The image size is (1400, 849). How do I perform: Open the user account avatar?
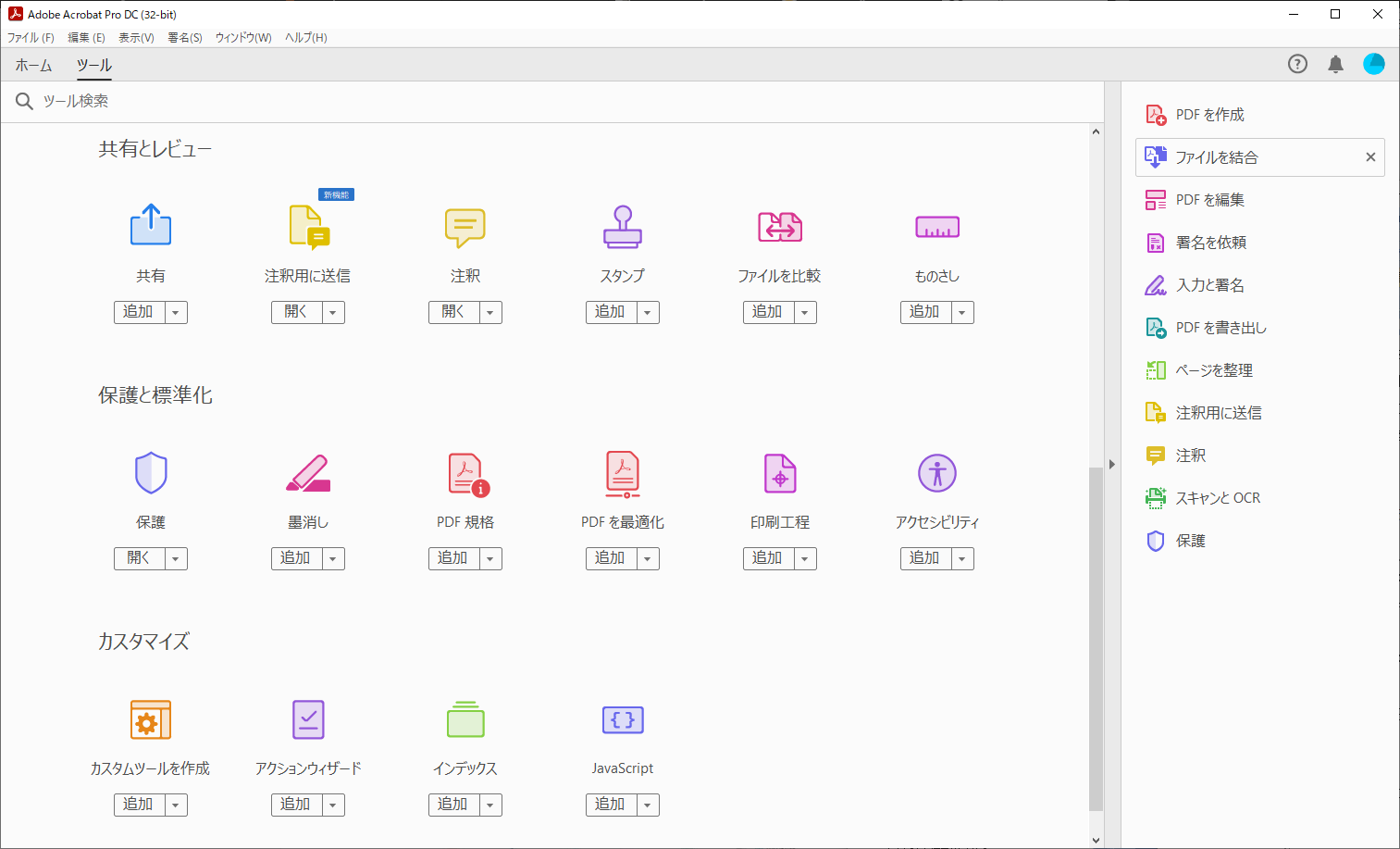pyautogui.click(x=1374, y=64)
